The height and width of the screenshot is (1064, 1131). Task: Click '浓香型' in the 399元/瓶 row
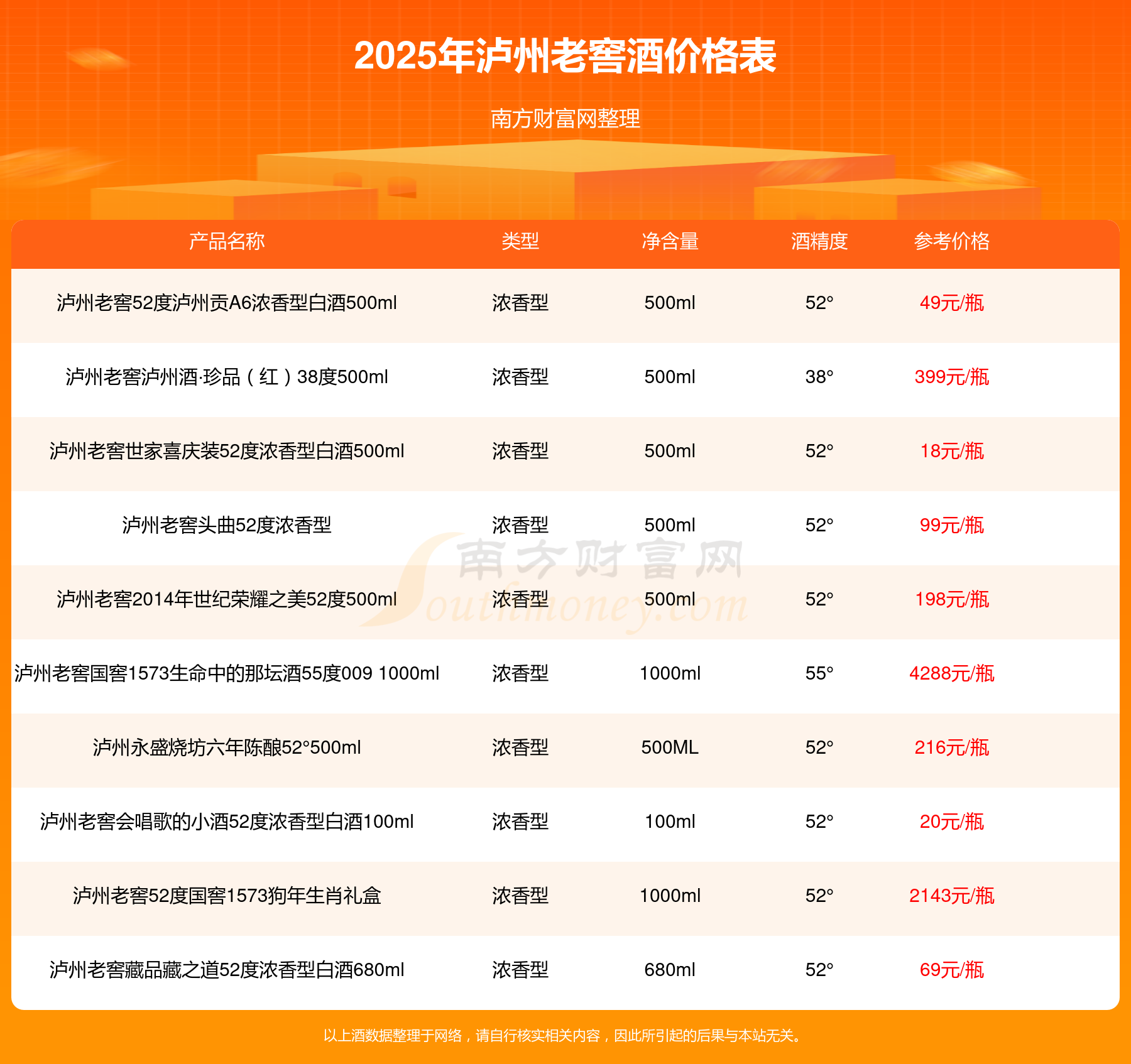pyautogui.click(x=520, y=377)
